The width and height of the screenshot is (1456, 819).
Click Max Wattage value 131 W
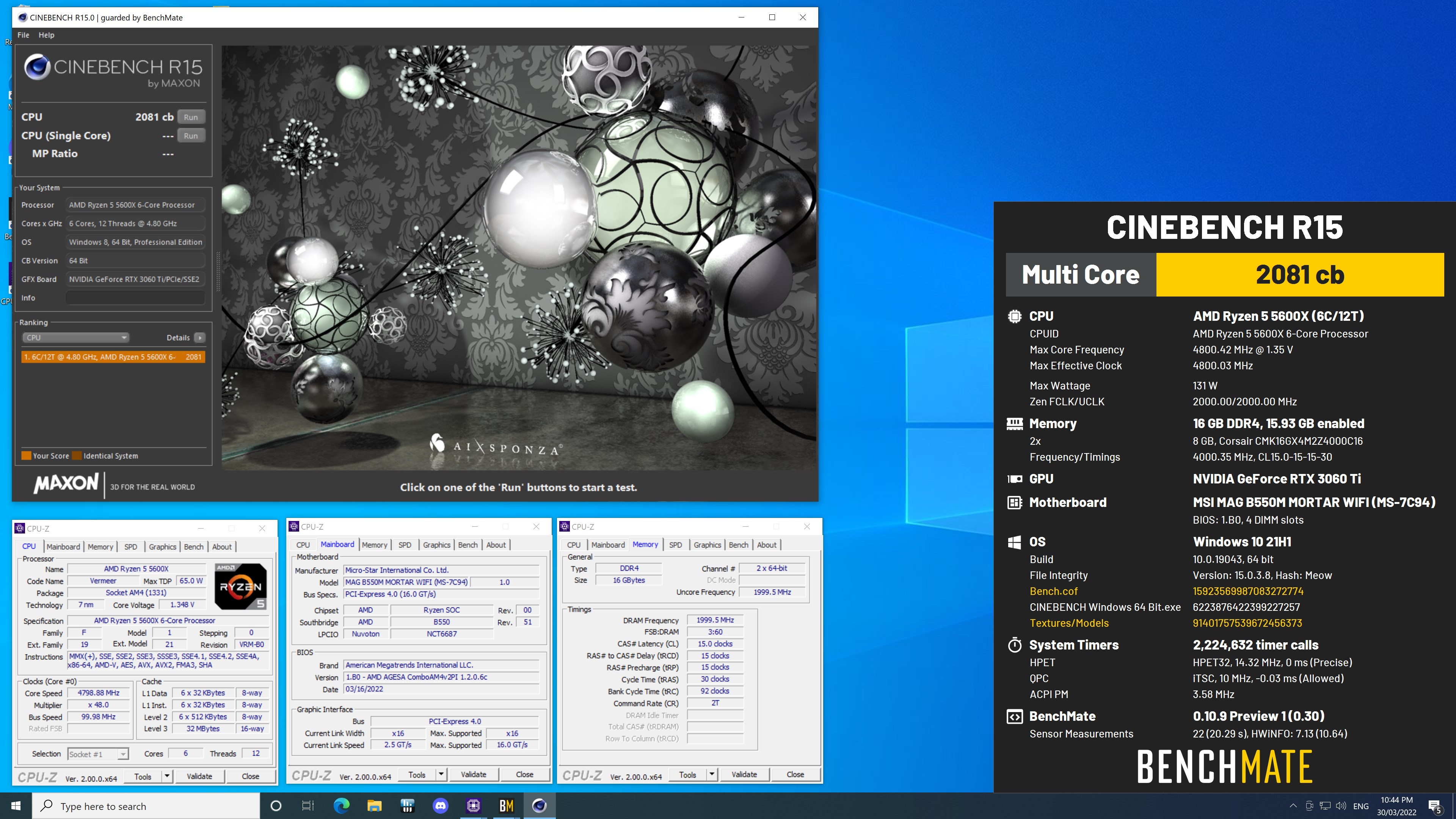pos(1205,386)
